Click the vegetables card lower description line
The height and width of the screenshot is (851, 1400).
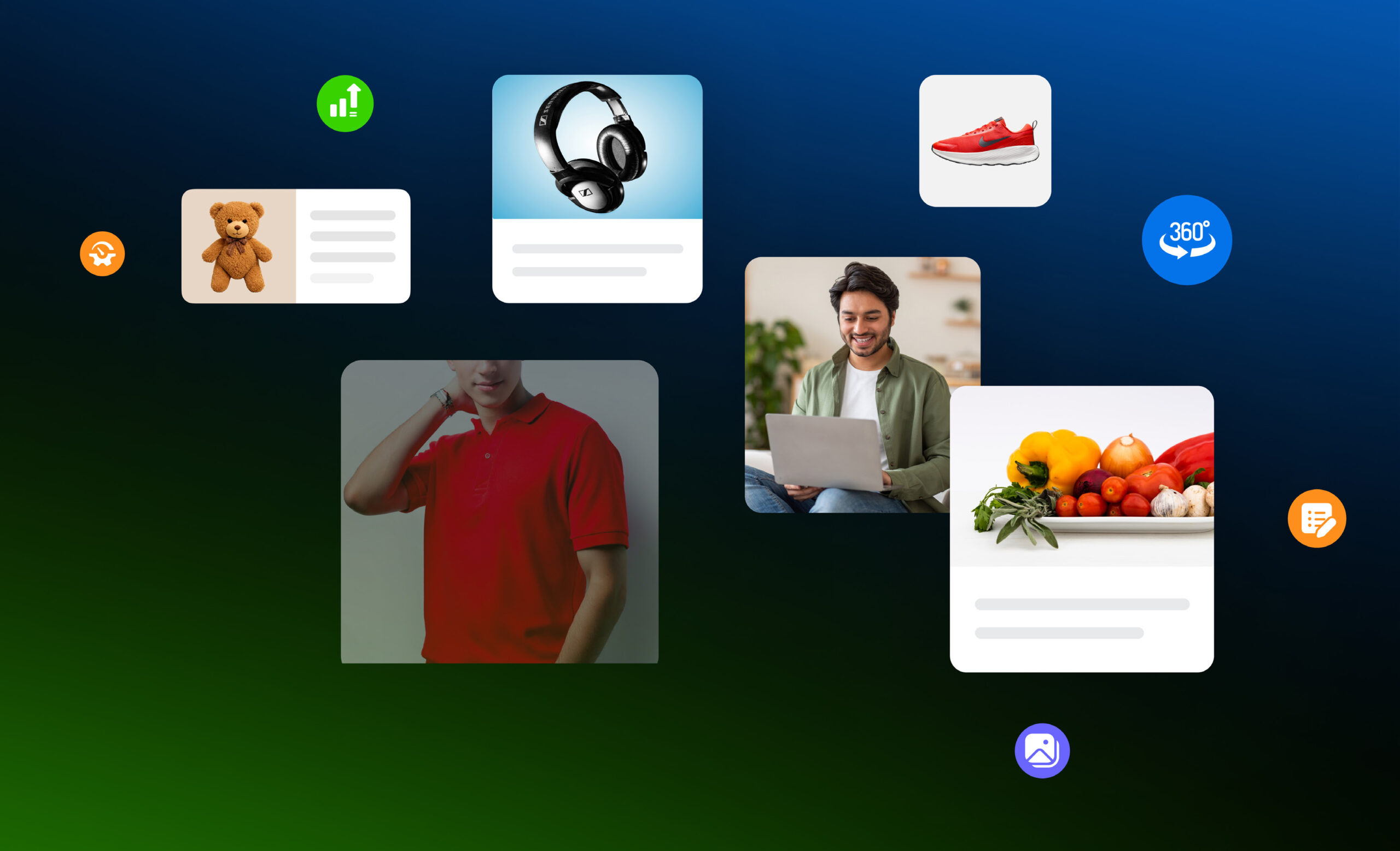point(1059,633)
